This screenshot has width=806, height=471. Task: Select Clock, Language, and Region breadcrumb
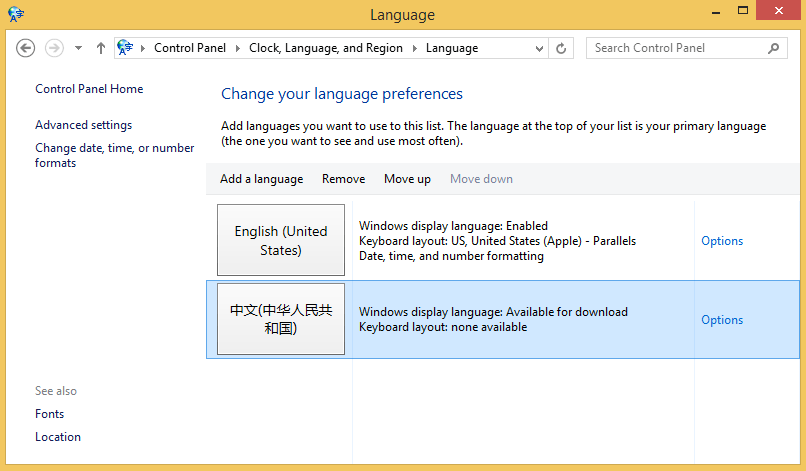(x=325, y=48)
